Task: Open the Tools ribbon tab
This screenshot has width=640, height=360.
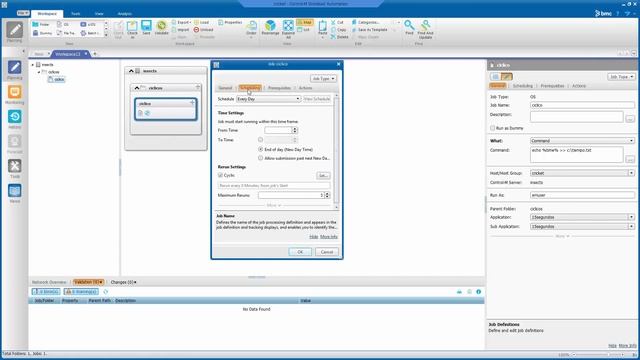Action: pos(76,14)
